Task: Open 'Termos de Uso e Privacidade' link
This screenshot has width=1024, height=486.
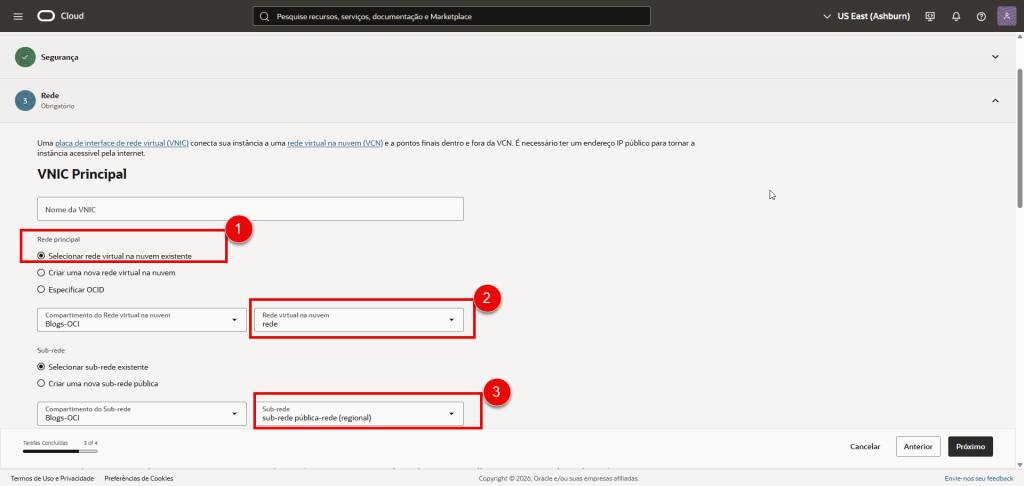Action: tap(52, 478)
